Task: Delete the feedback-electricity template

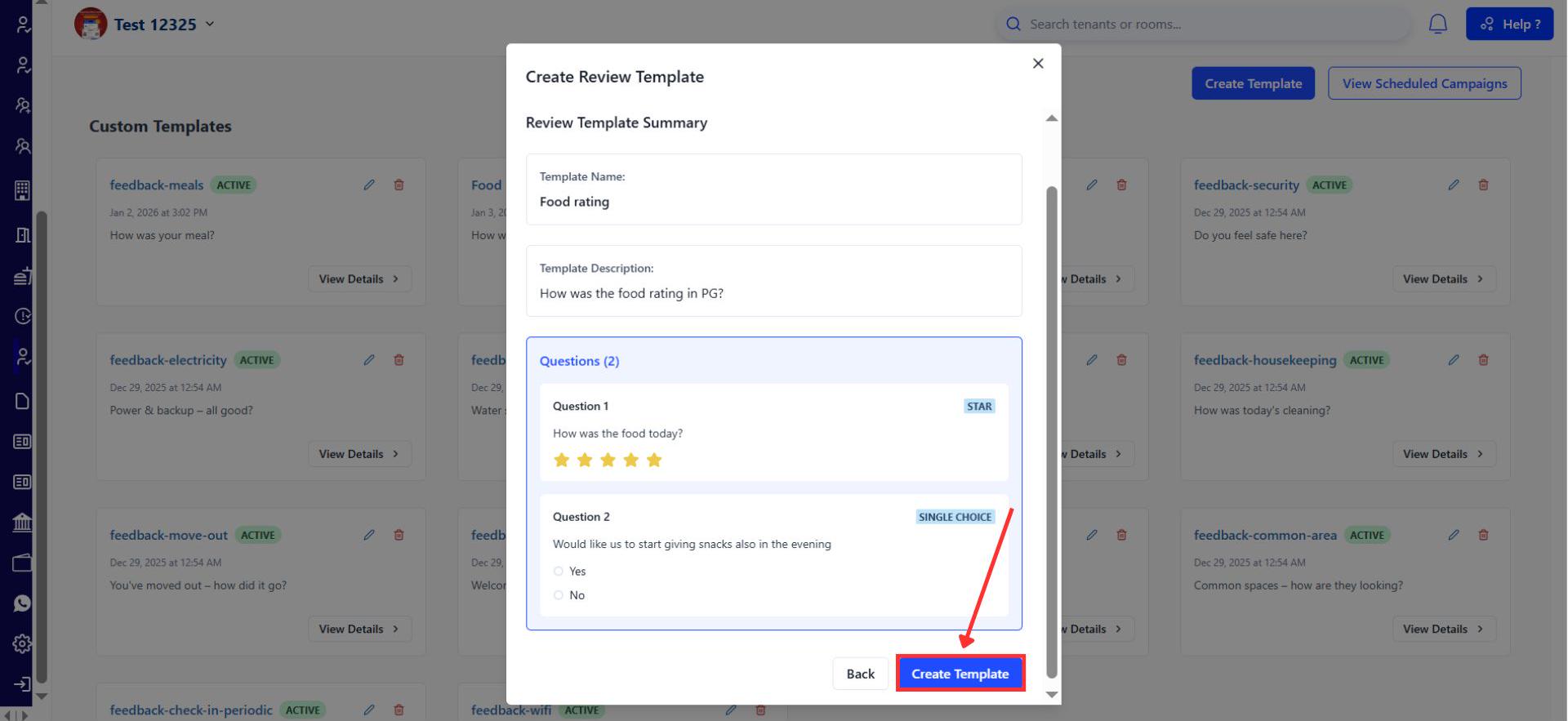Action: point(399,360)
